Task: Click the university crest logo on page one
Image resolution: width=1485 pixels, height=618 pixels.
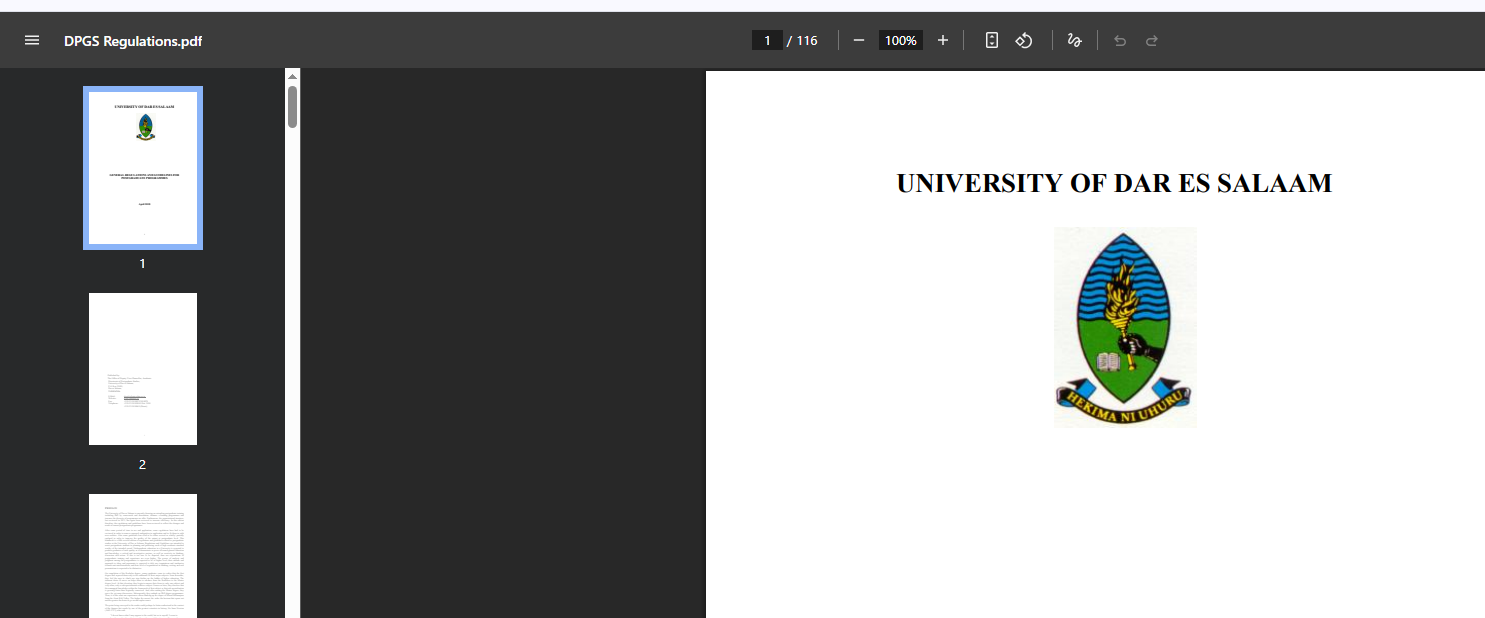Action: [1124, 327]
